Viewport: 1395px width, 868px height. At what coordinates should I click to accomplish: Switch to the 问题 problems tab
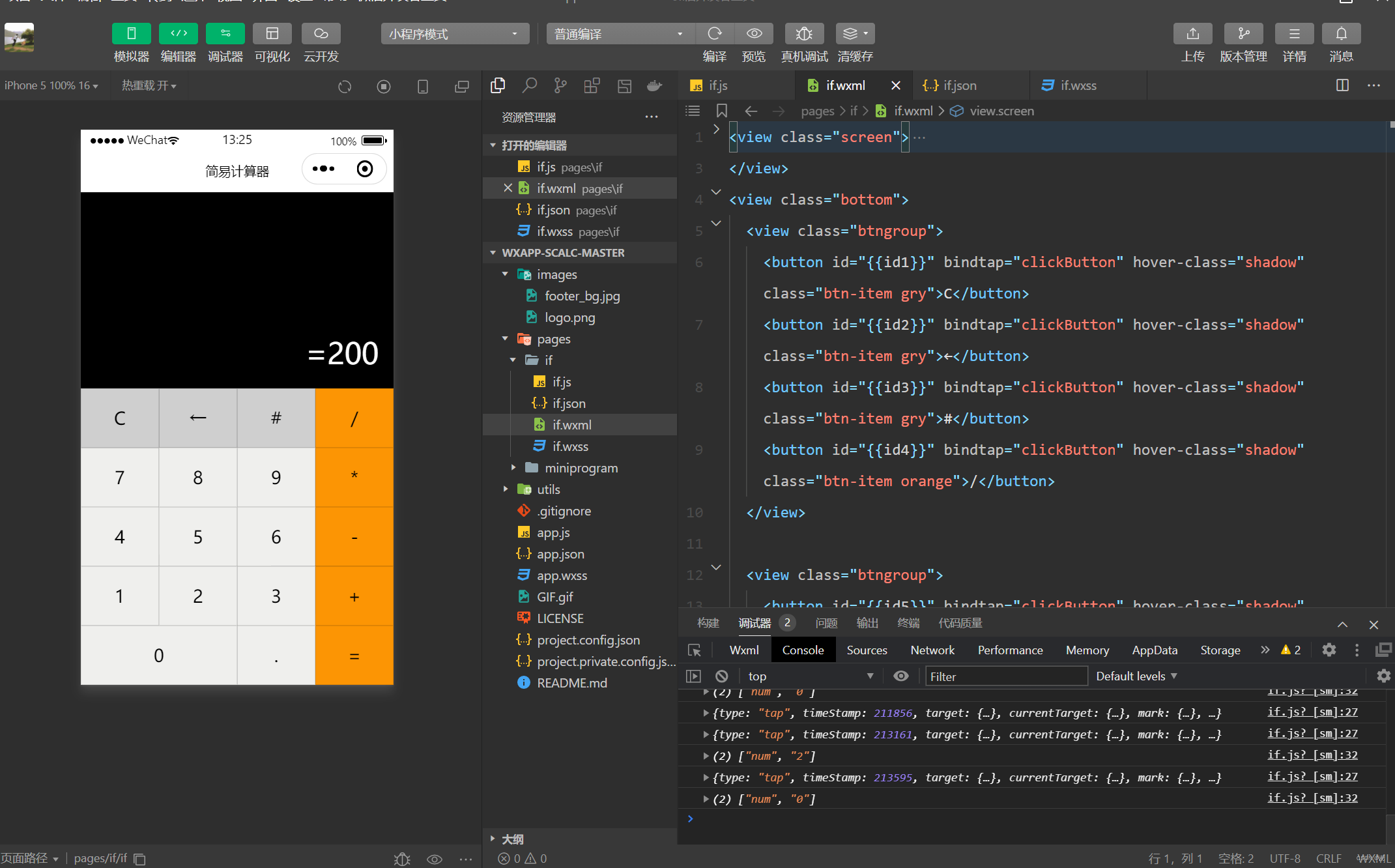(826, 623)
